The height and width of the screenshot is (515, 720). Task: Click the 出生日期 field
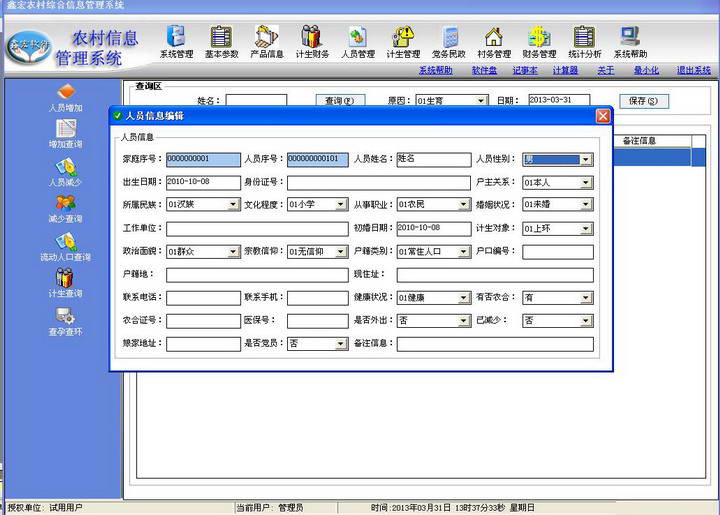pos(203,183)
